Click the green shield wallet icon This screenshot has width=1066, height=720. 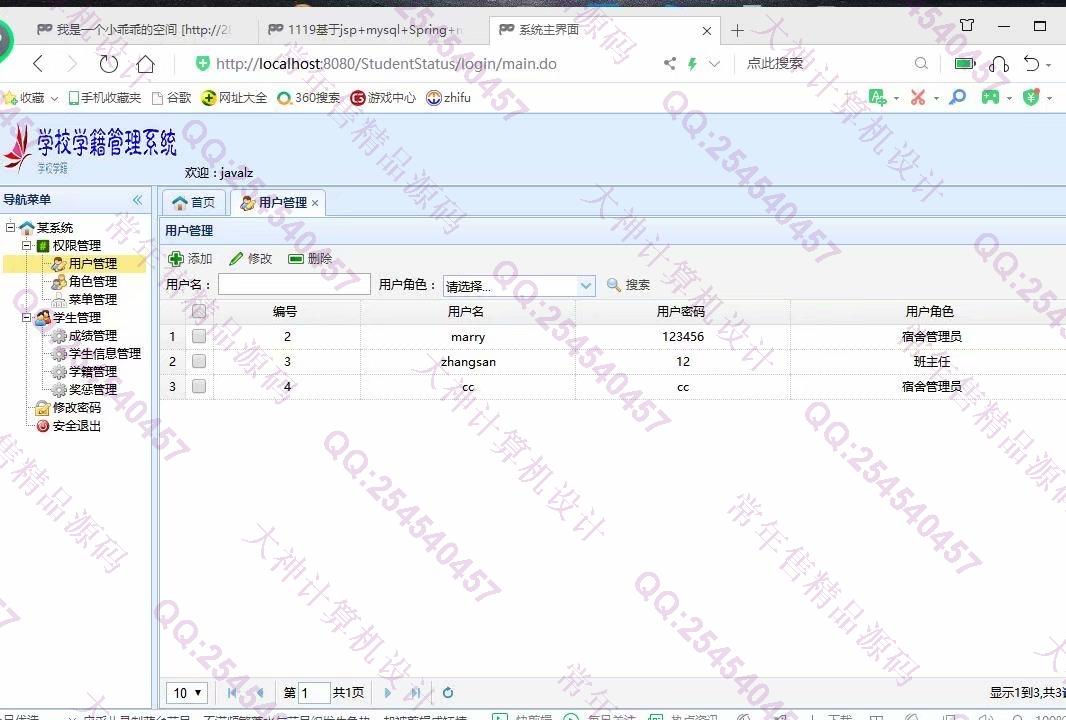(x=1031, y=97)
